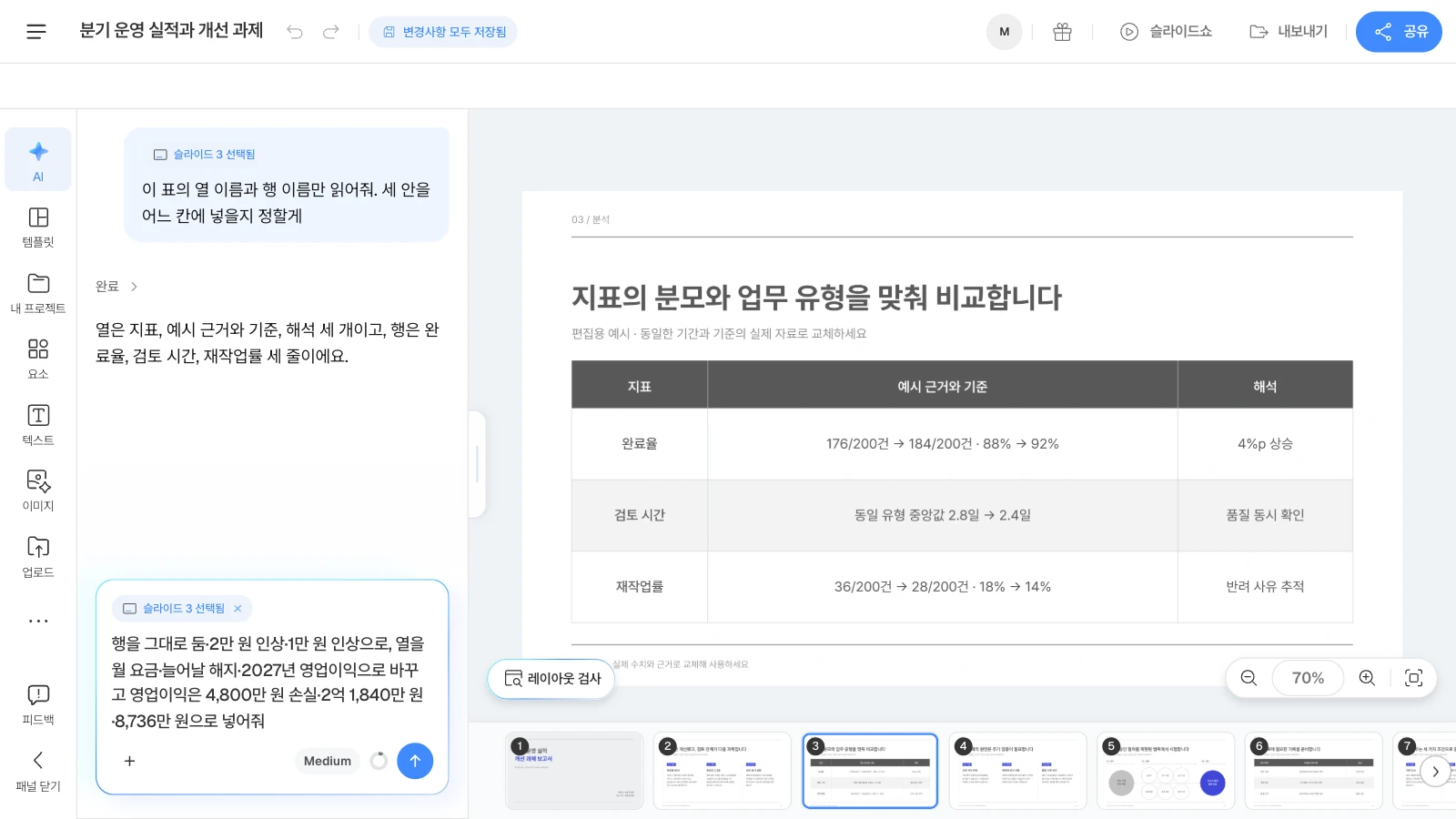Select the AI panel icon

point(38,160)
